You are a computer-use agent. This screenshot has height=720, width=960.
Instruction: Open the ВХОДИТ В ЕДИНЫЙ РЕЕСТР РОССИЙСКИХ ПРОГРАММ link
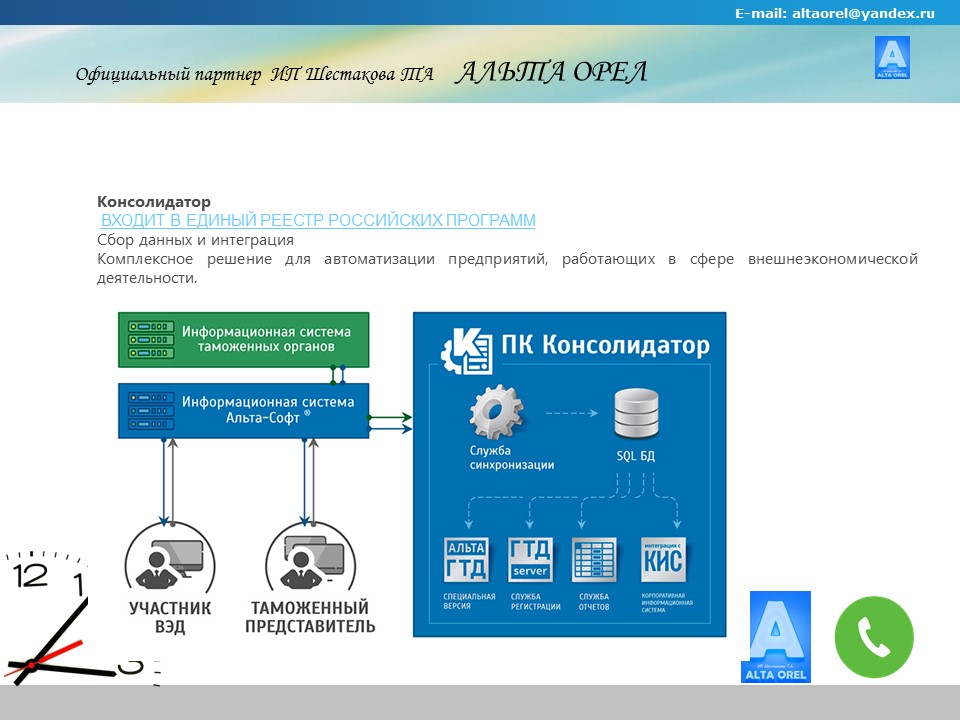(x=318, y=220)
